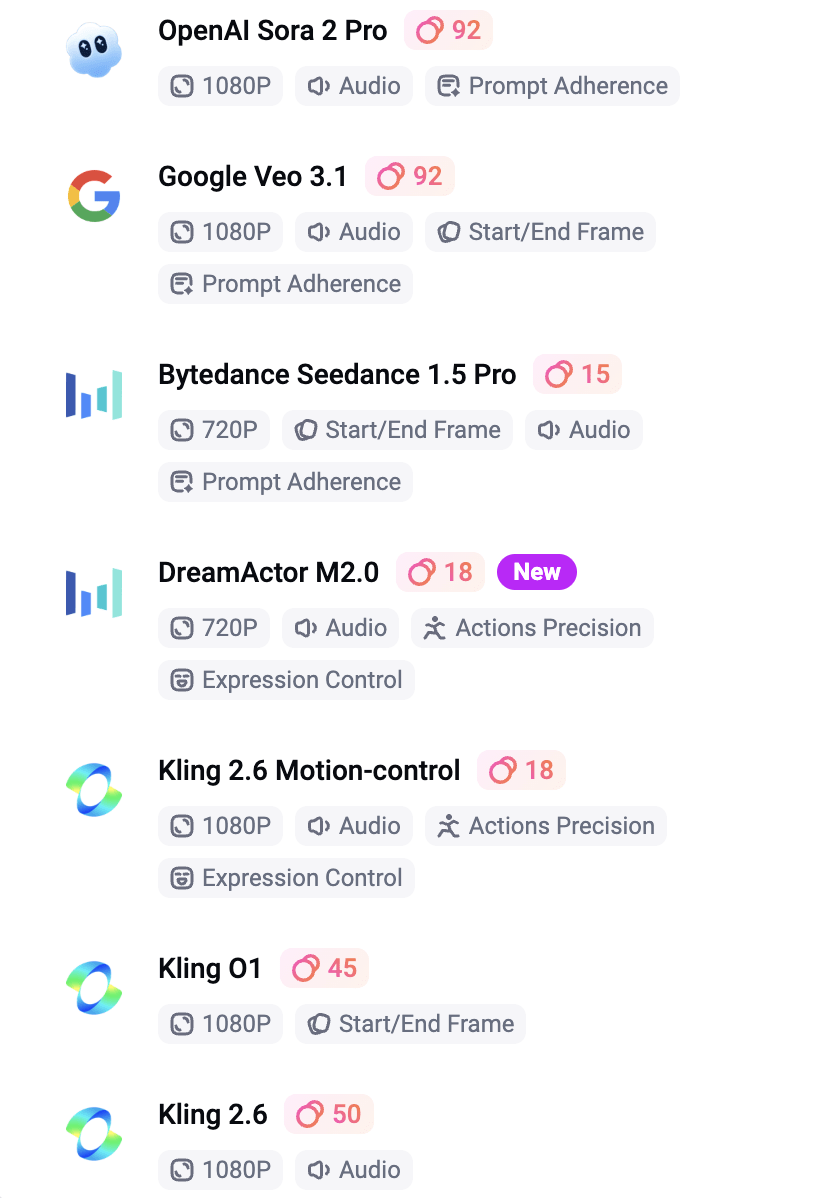Click Expression Control tag under DreamActor M2.0
This screenshot has height=1198, width=826.
point(286,680)
